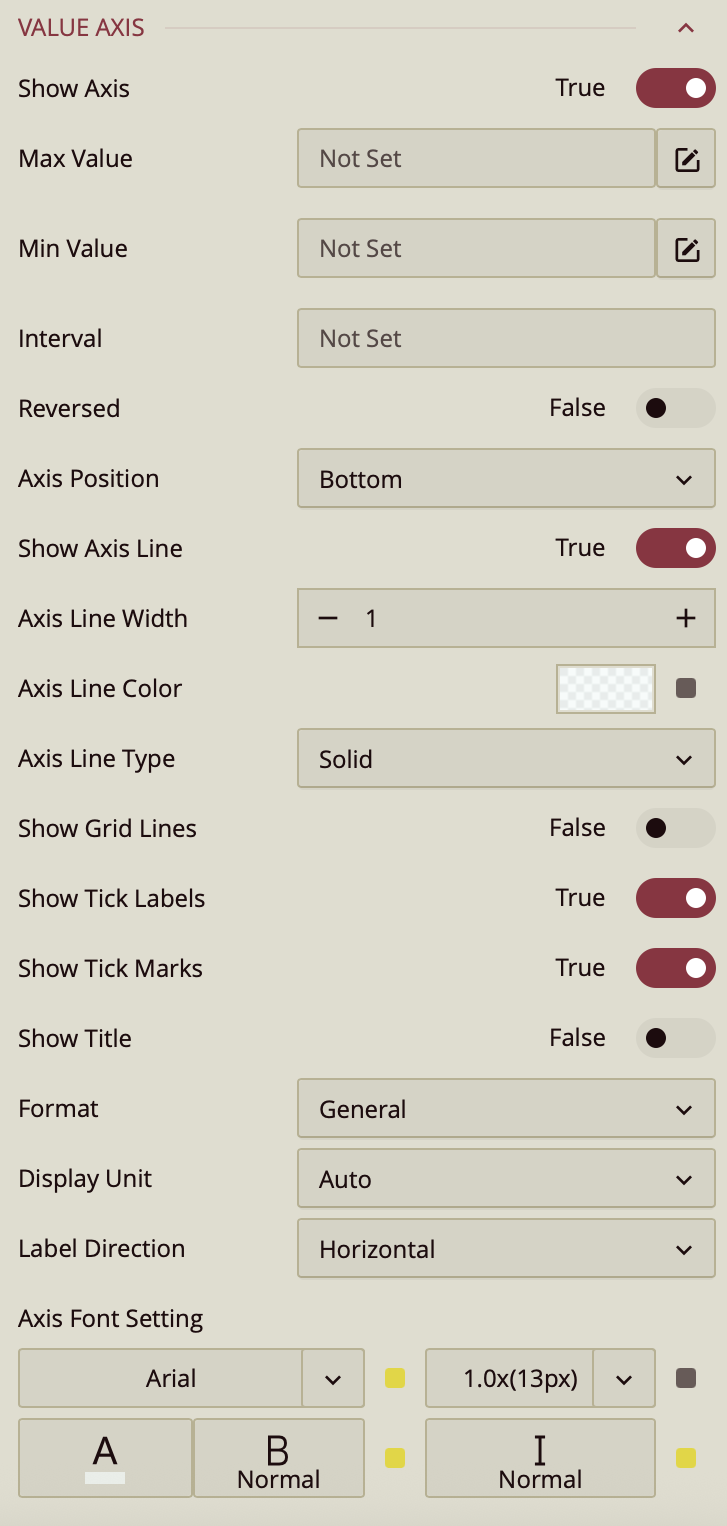Click the yellow swatch beside the font family
The width and height of the screenshot is (727, 1526).
394,1378
